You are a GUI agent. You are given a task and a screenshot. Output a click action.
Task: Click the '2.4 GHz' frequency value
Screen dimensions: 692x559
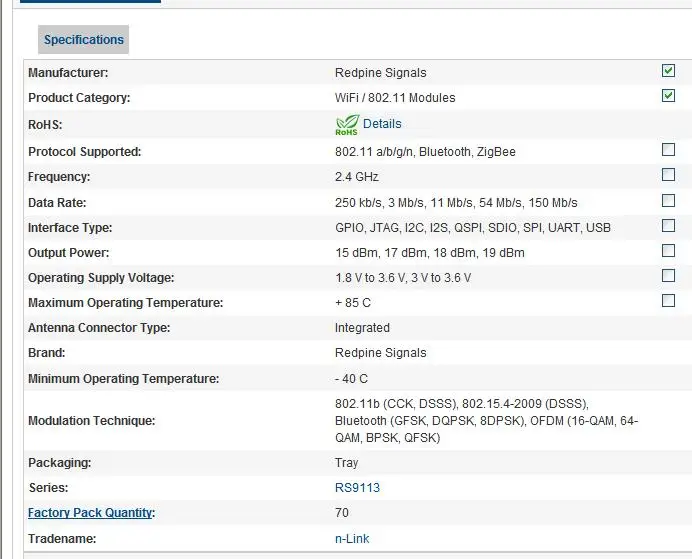[357, 177]
